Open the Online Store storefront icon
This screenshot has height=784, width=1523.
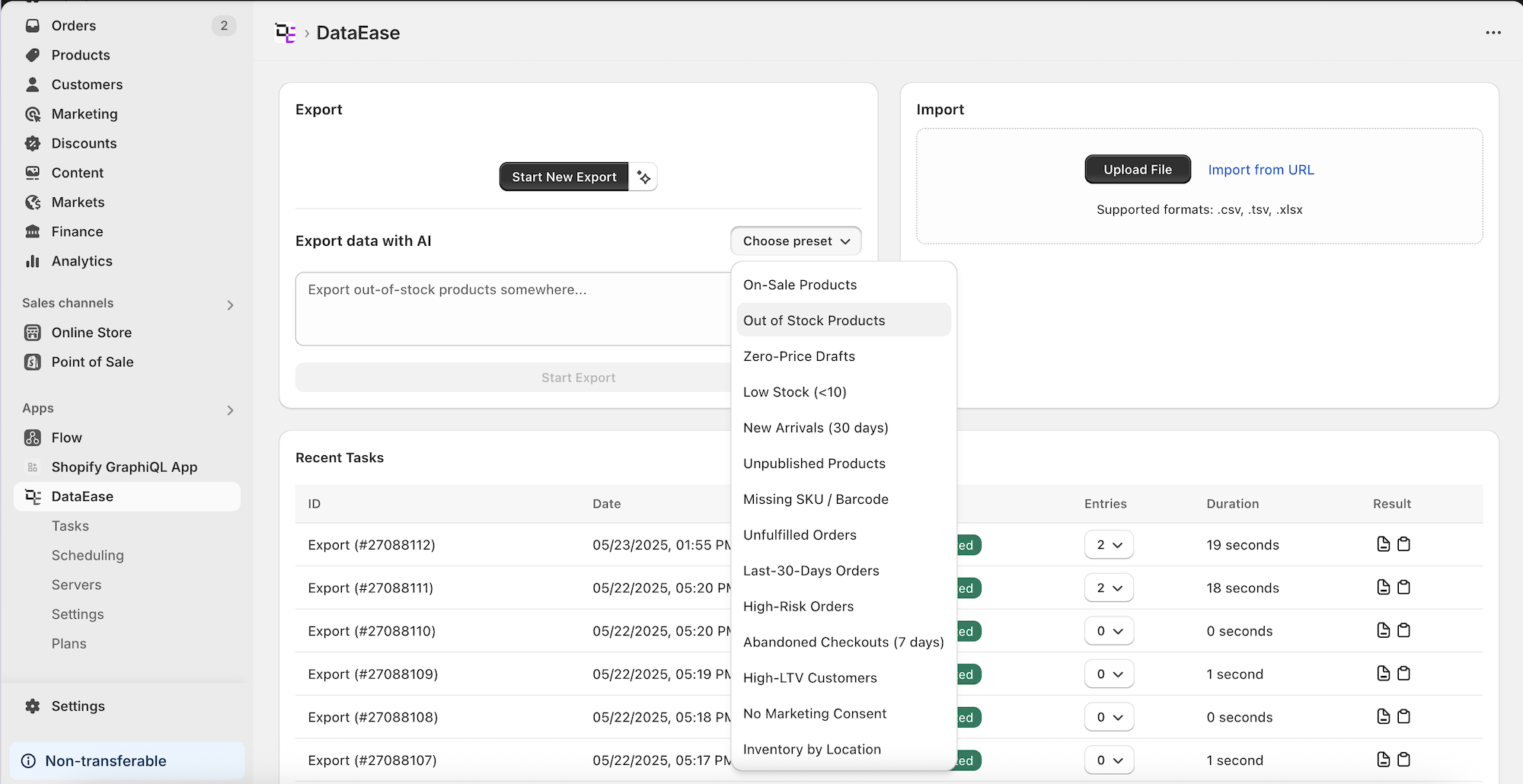click(33, 333)
